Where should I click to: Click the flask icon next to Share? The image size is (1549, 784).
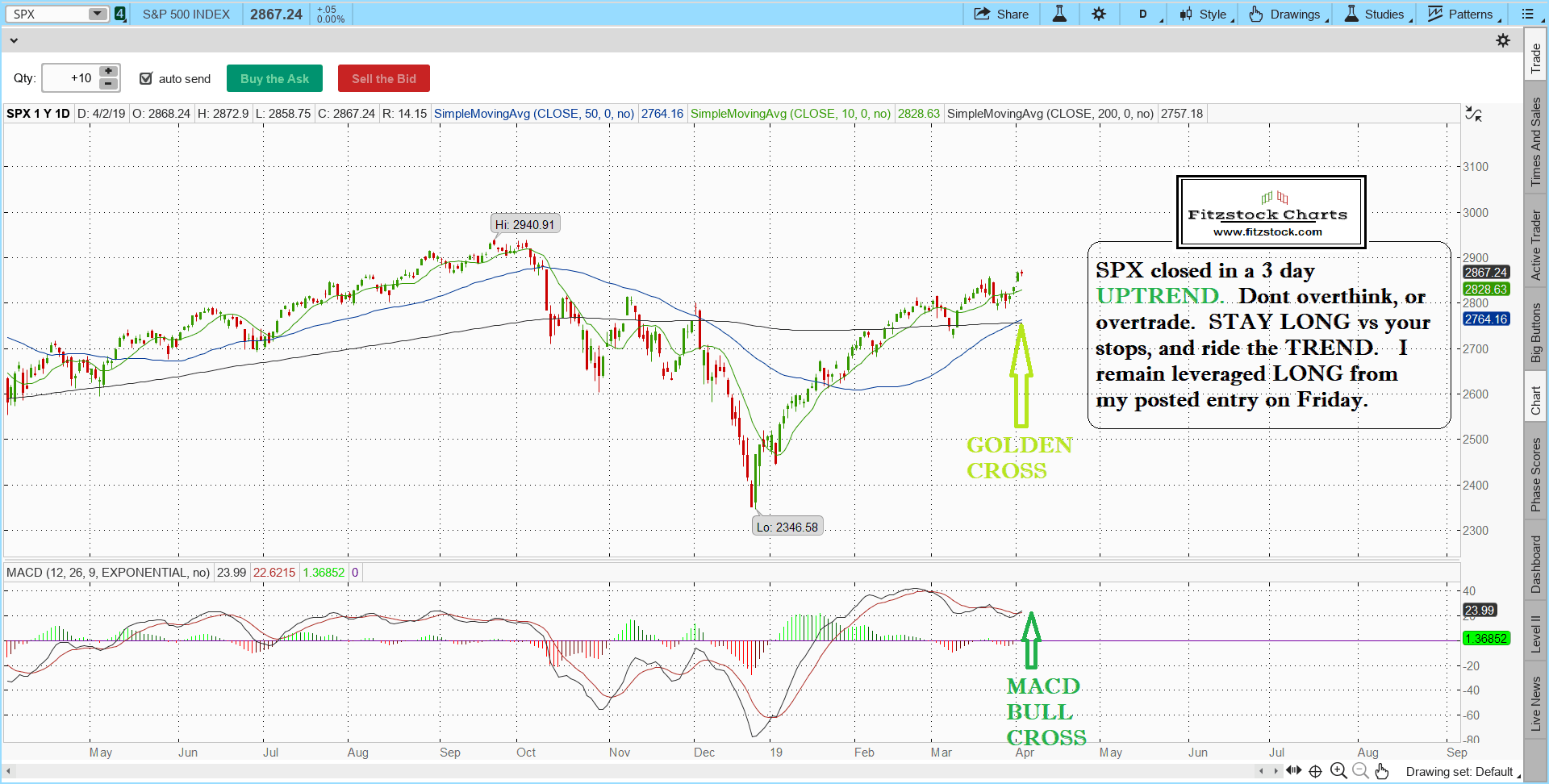pos(1059,14)
